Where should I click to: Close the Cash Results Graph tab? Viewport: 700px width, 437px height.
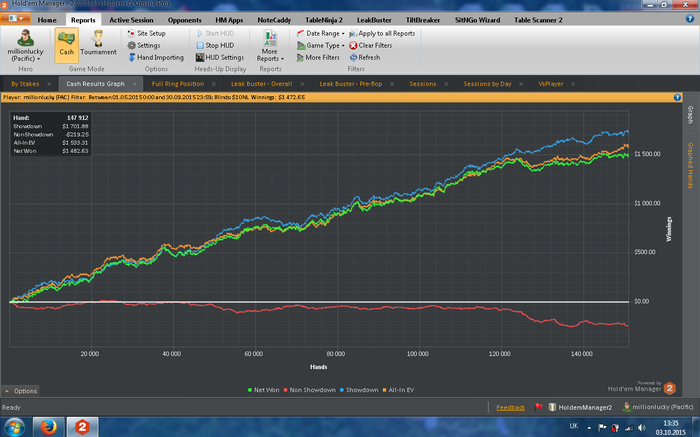134,84
